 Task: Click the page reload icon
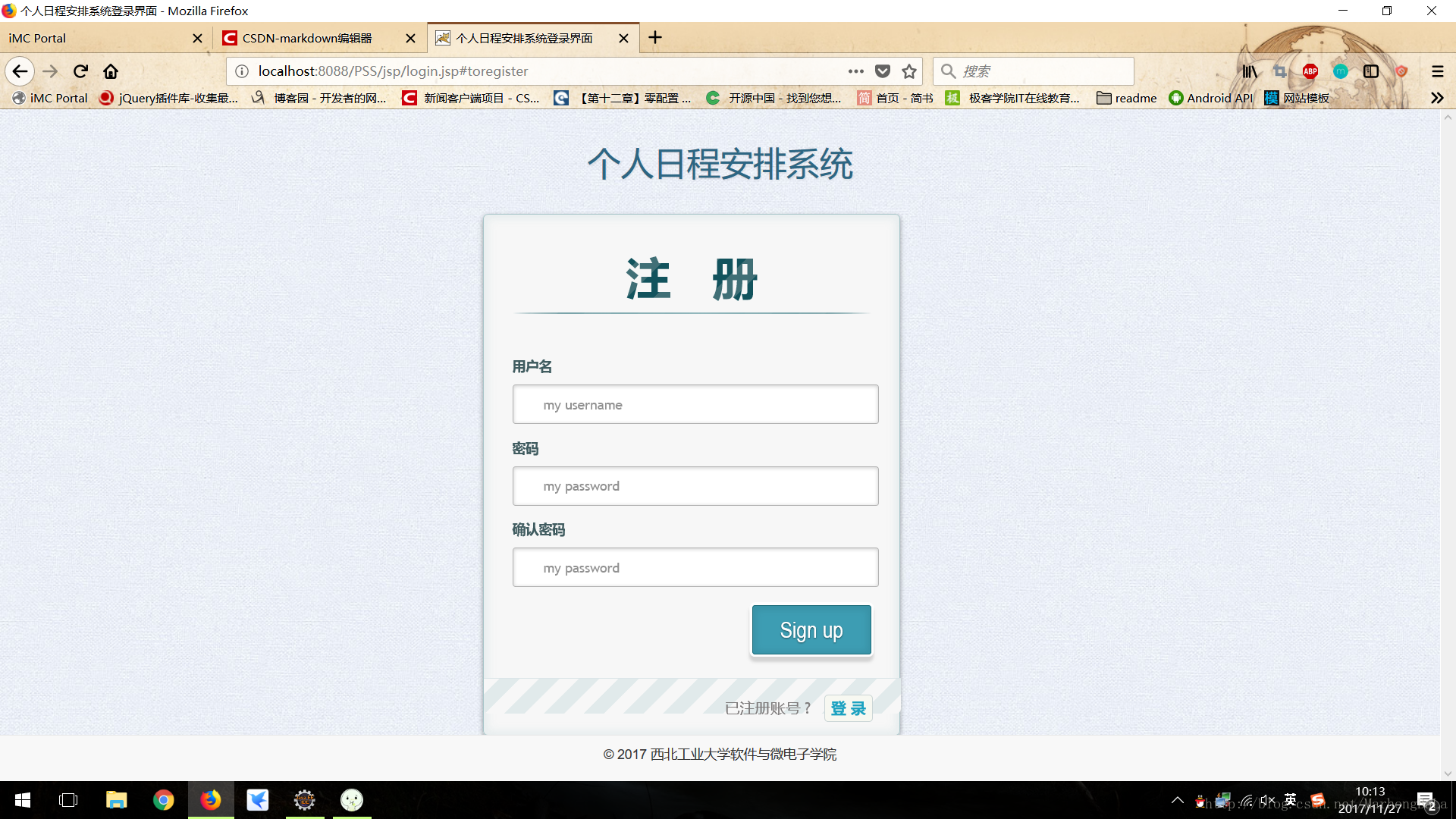[x=81, y=71]
